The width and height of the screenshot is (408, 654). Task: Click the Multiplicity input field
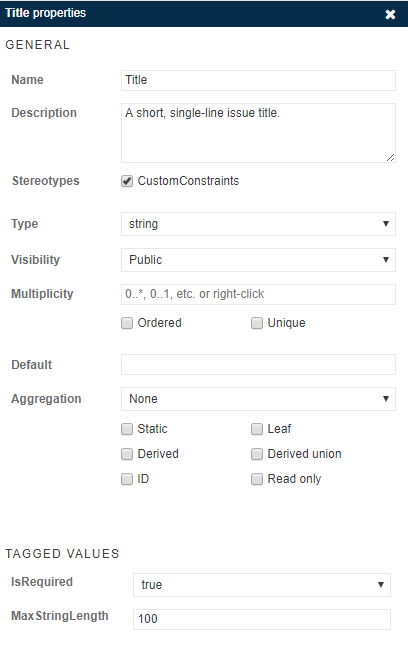(x=258, y=294)
